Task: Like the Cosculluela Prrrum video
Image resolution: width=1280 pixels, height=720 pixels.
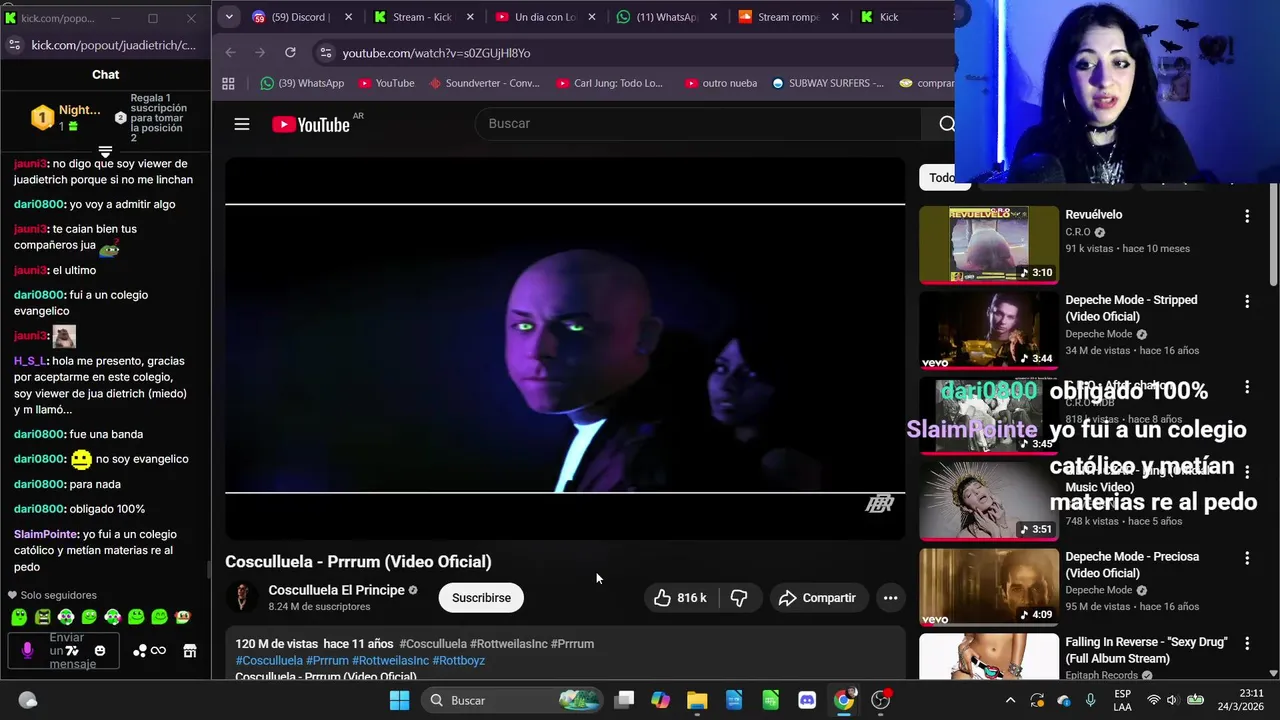Action: point(680,598)
